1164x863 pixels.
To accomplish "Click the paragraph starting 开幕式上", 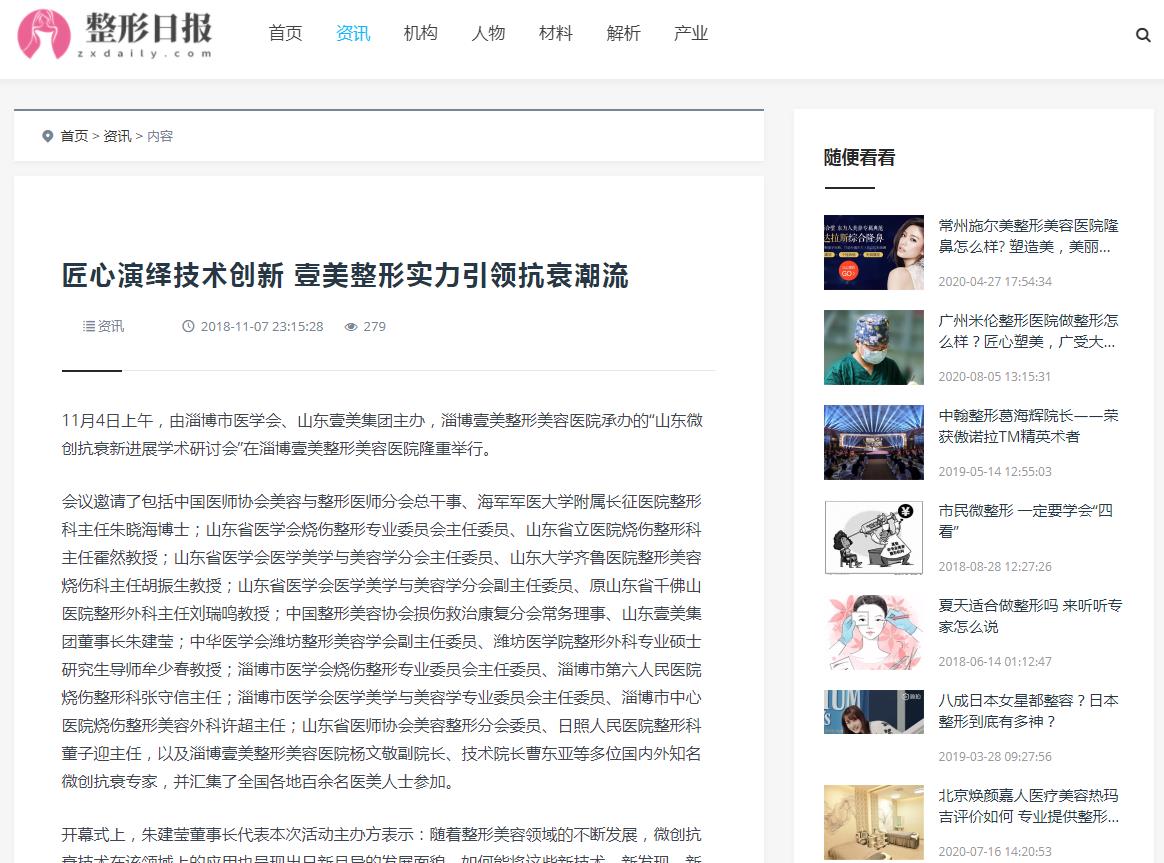I will [382, 844].
